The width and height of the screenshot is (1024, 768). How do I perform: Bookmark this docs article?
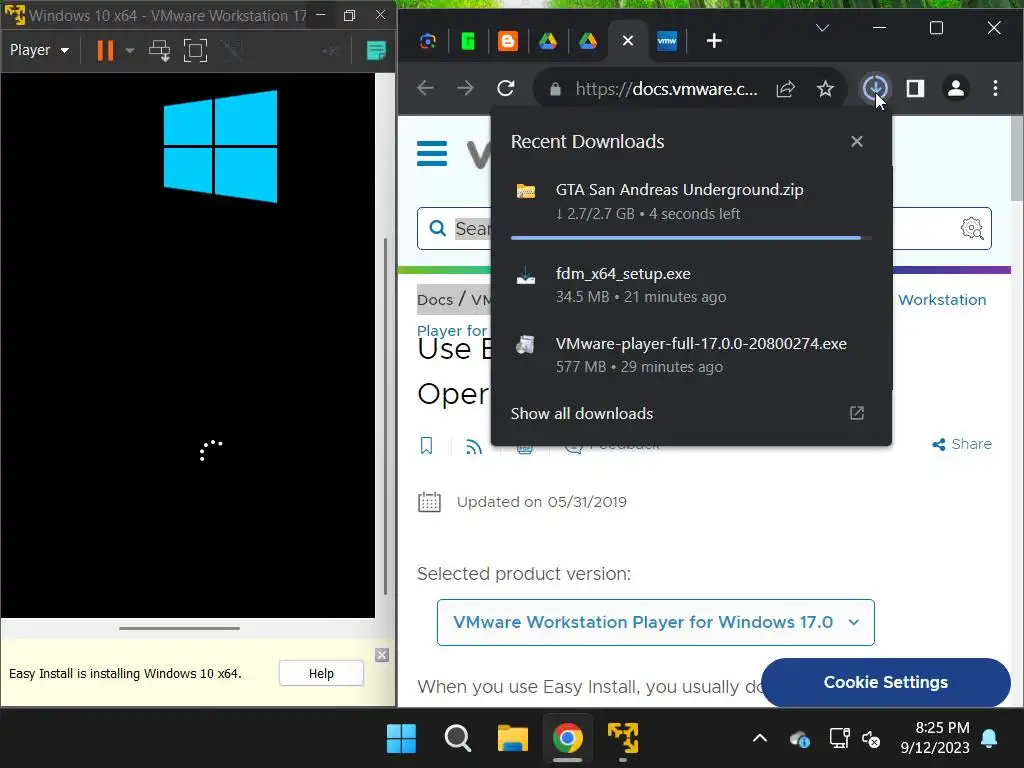426,446
